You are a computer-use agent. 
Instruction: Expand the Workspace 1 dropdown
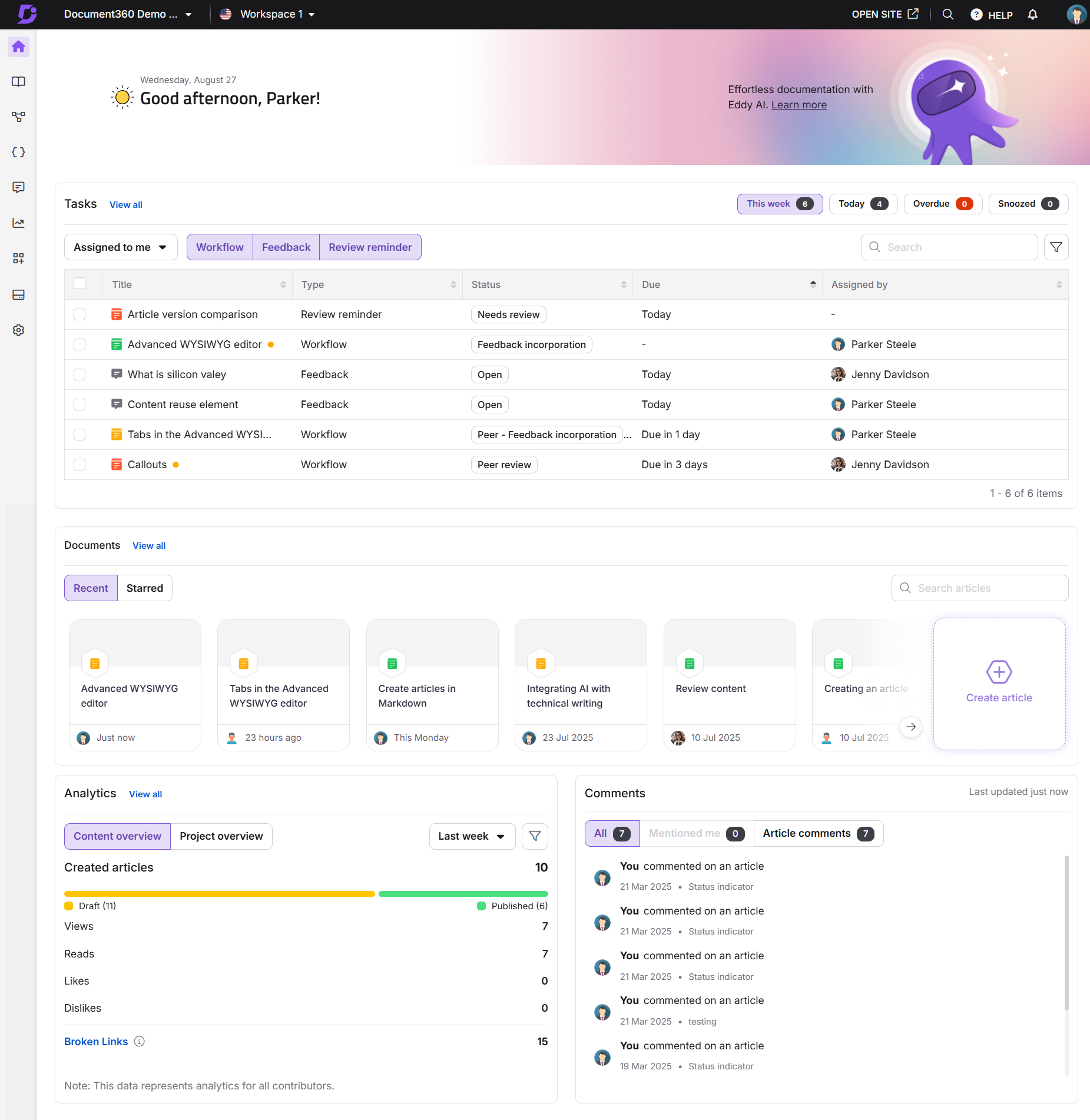pyautogui.click(x=267, y=14)
